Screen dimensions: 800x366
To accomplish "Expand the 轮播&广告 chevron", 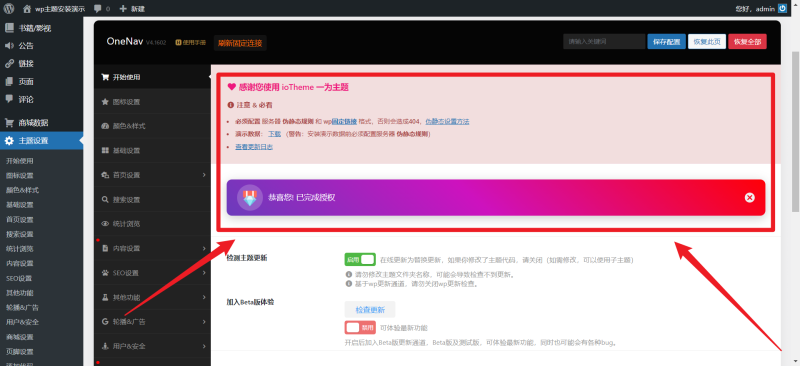I will [x=204, y=322].
